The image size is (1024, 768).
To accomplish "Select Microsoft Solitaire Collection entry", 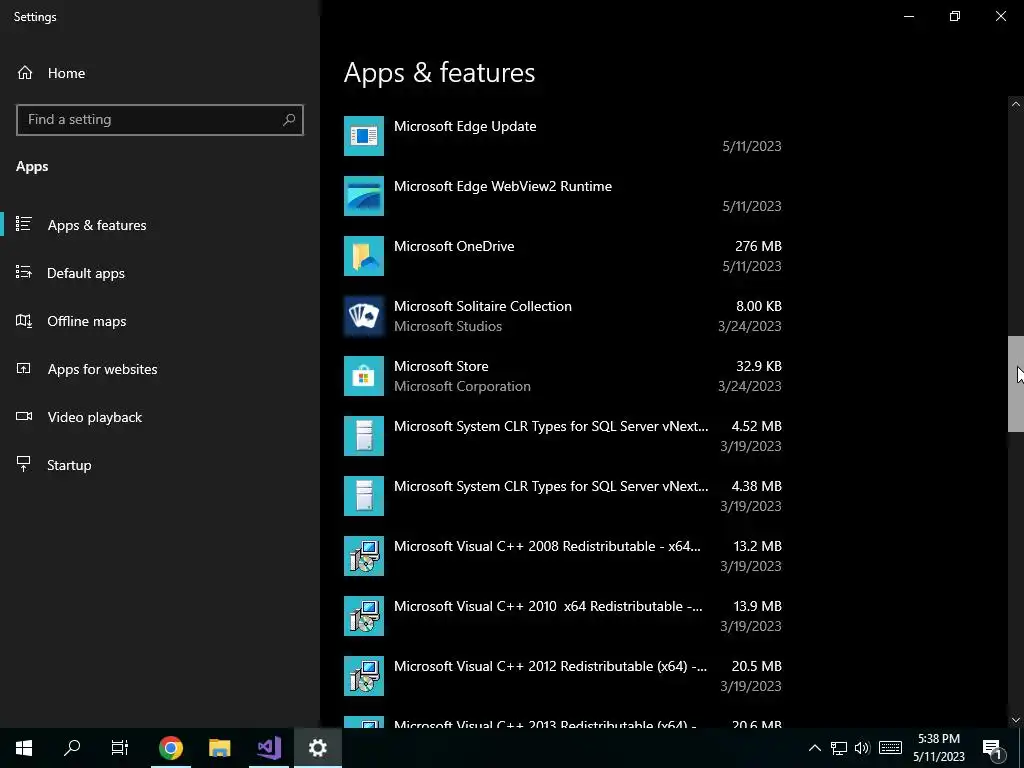I will pos(563,316).
